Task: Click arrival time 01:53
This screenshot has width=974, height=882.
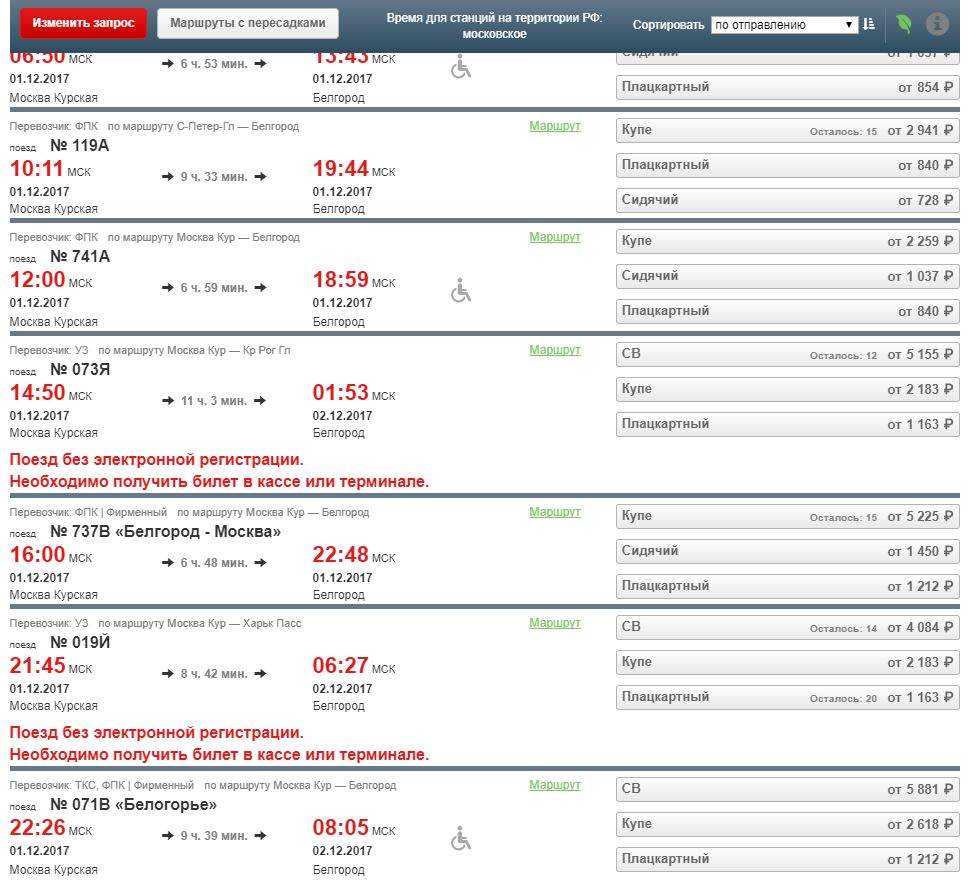Action: [340, 393]
